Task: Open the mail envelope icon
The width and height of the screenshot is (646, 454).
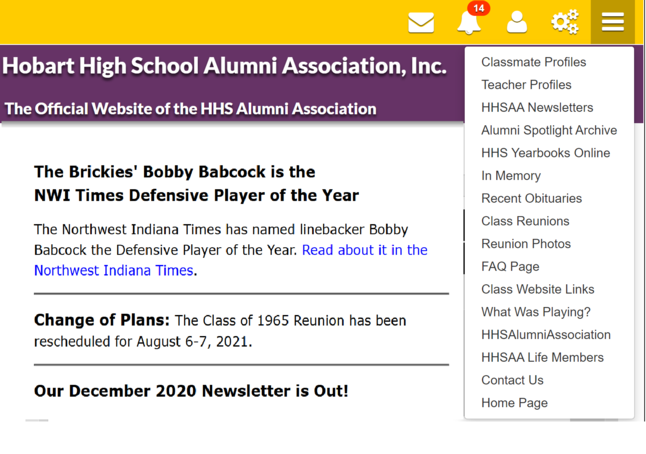Action: click(421, 22)
